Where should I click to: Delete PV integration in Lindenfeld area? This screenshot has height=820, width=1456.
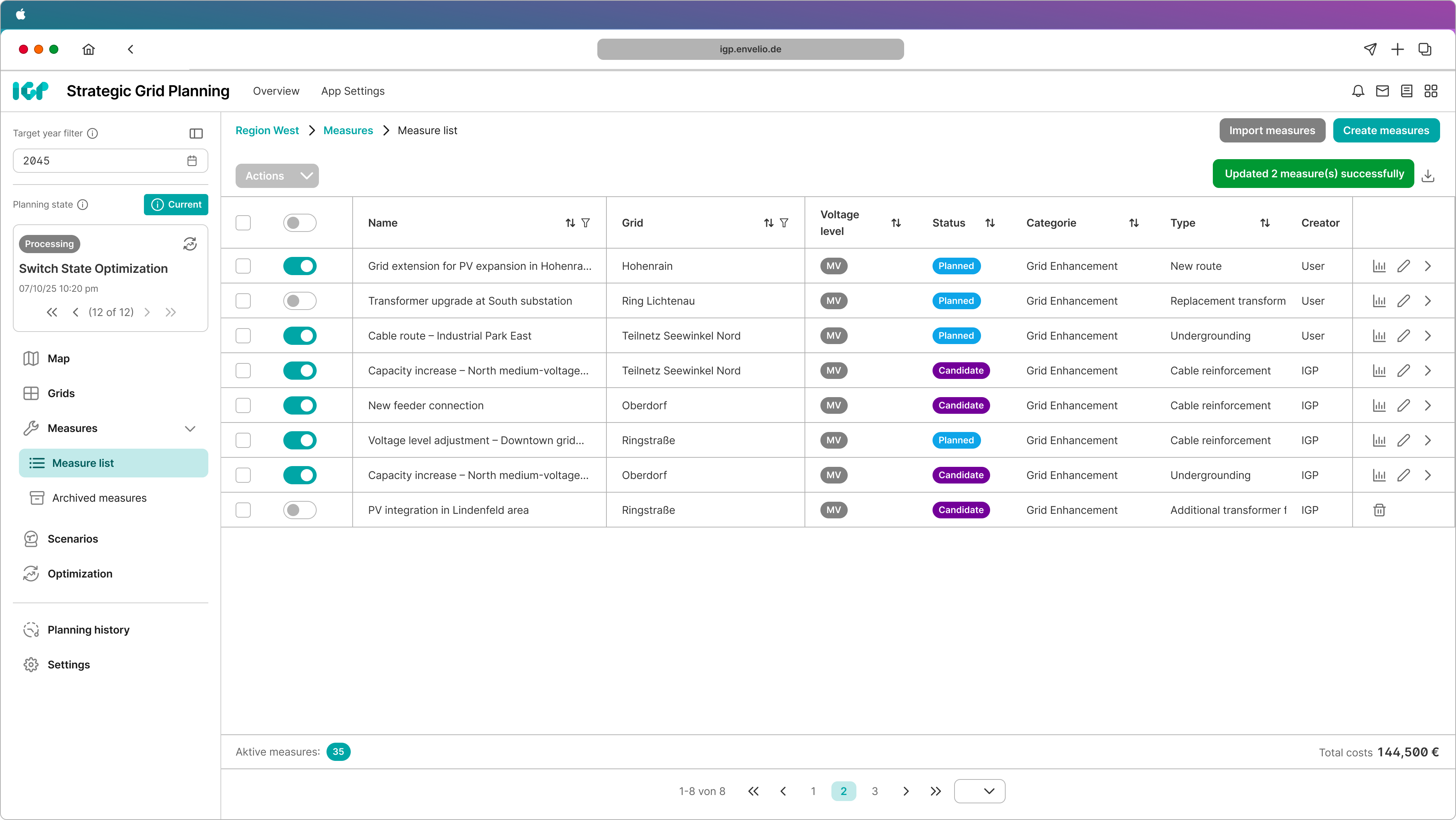point(1379,510)
